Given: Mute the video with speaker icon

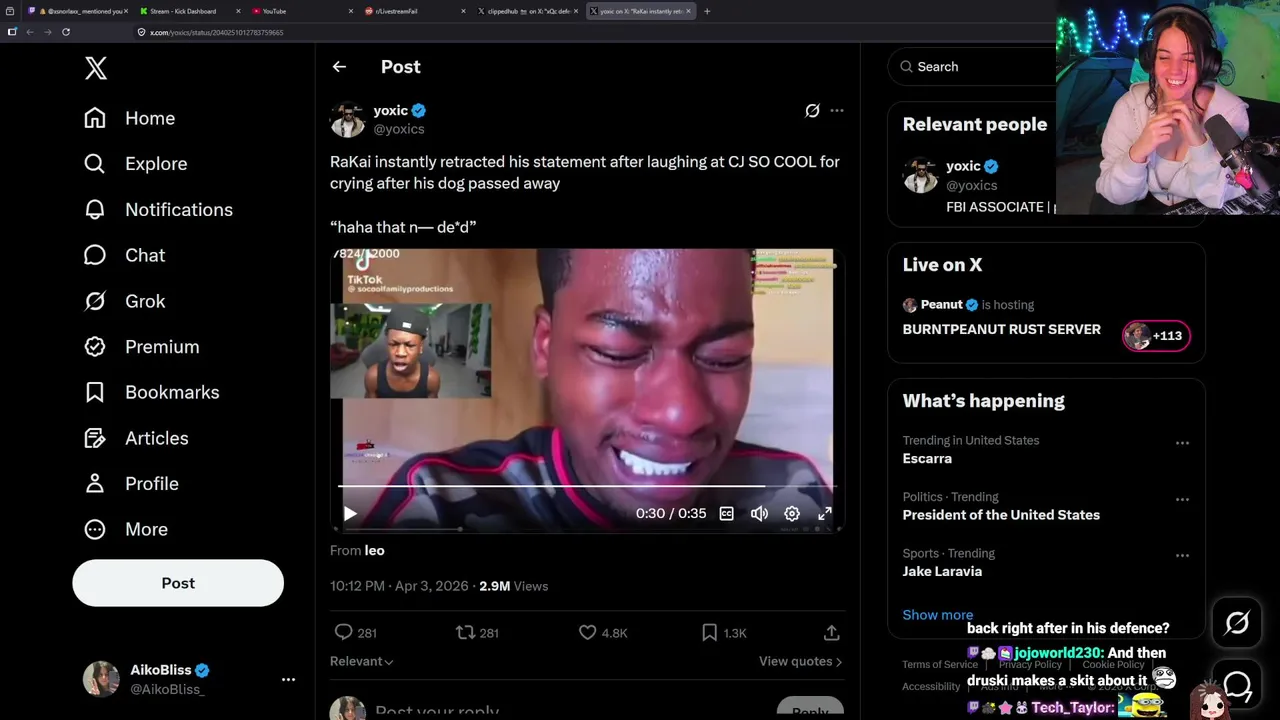Looking at the screenshot, I should (760, 513).
